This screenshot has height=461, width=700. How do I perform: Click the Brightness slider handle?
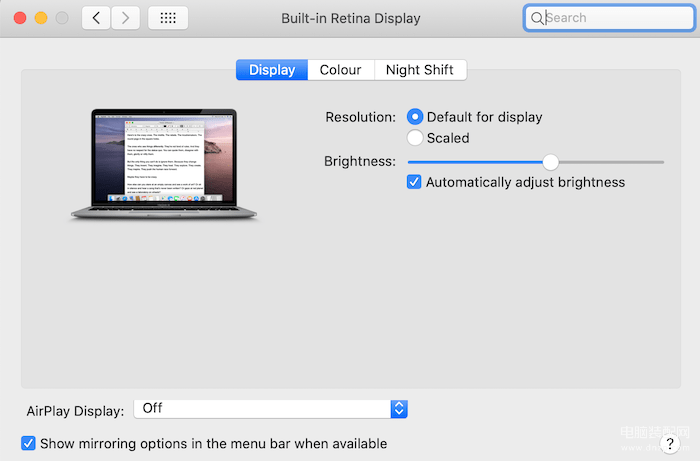point(550,161)
